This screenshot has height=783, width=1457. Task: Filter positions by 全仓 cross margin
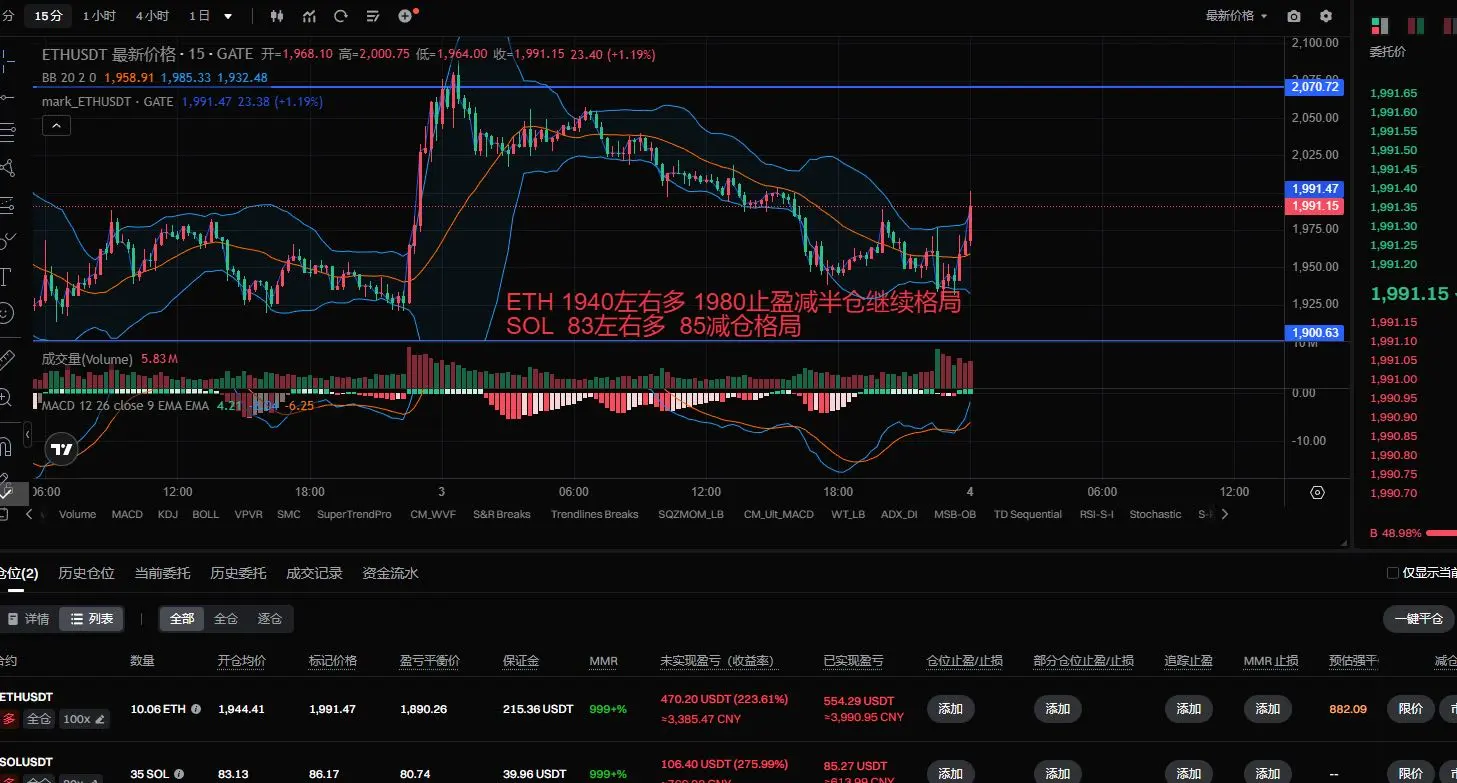click(226, 619)
